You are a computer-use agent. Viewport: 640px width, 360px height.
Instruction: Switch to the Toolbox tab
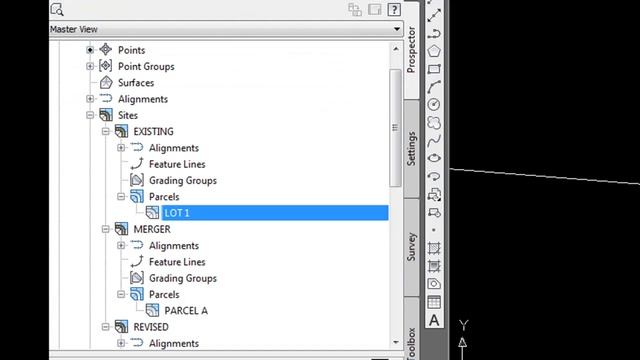tap(411, 329)
